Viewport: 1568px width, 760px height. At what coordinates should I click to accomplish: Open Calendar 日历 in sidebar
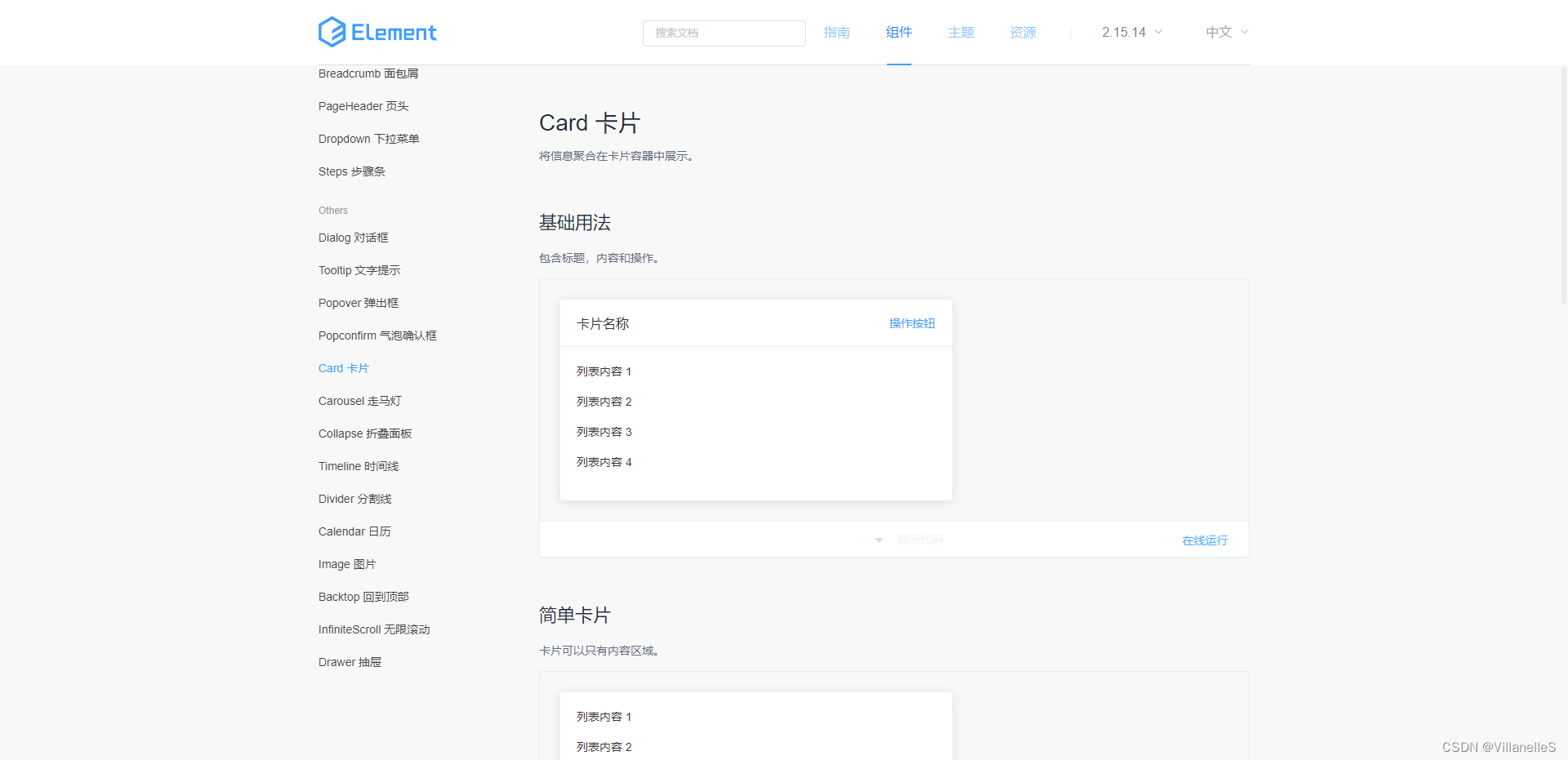tap(354, 531)
